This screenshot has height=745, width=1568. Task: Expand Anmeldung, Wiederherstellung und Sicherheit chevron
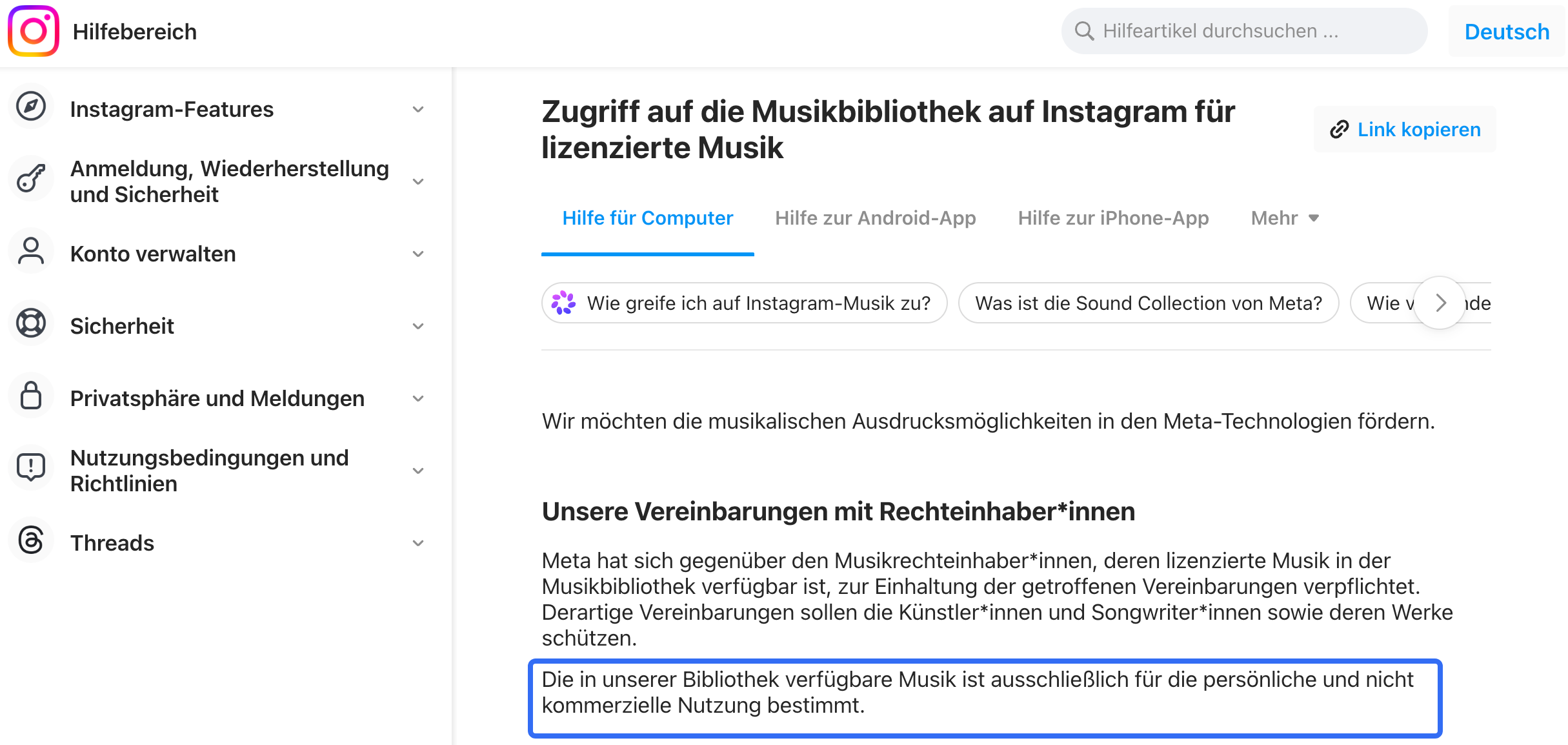418,182
